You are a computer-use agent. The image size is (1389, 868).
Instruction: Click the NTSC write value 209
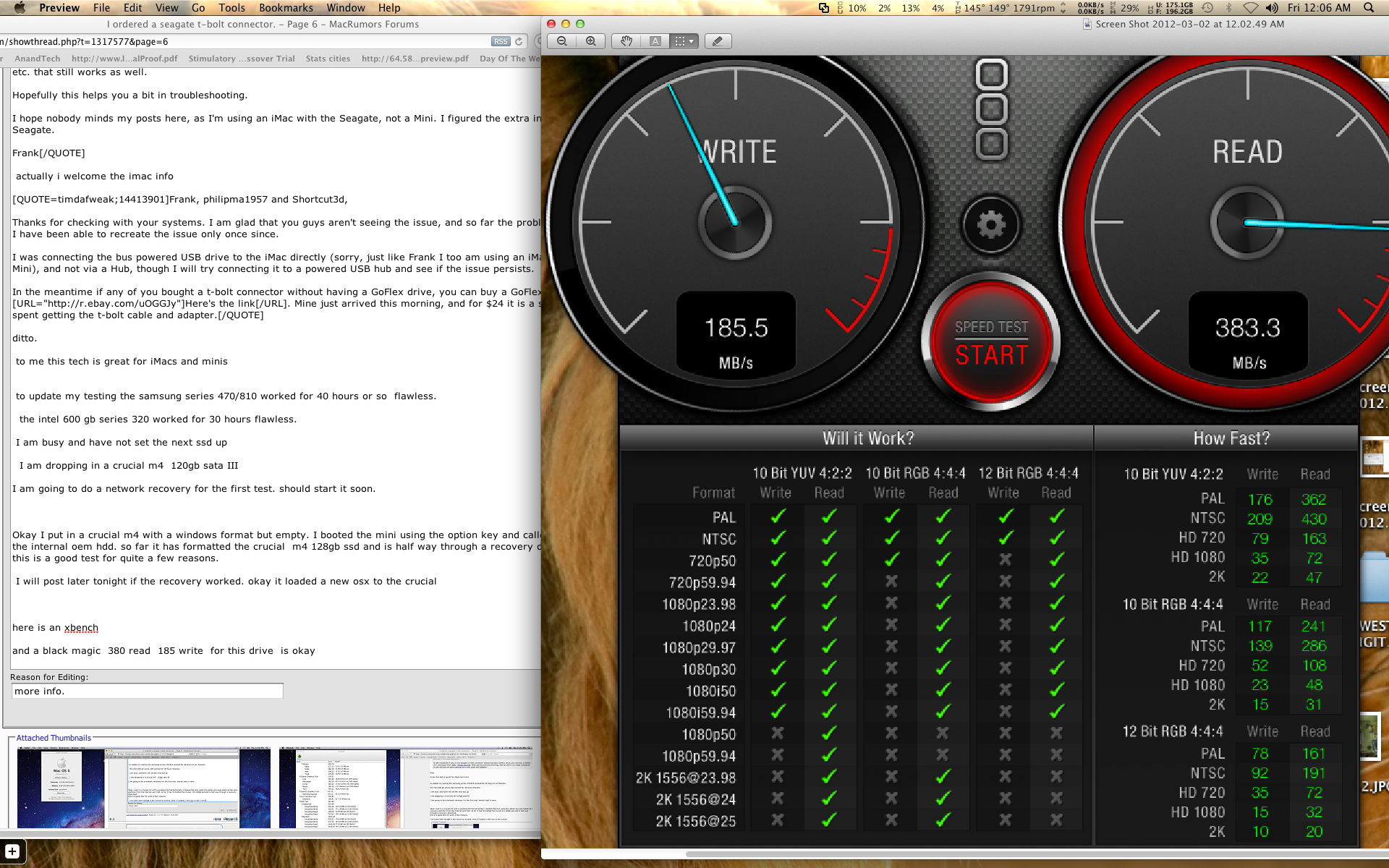pyautogui.click(x=1260, y=519)
